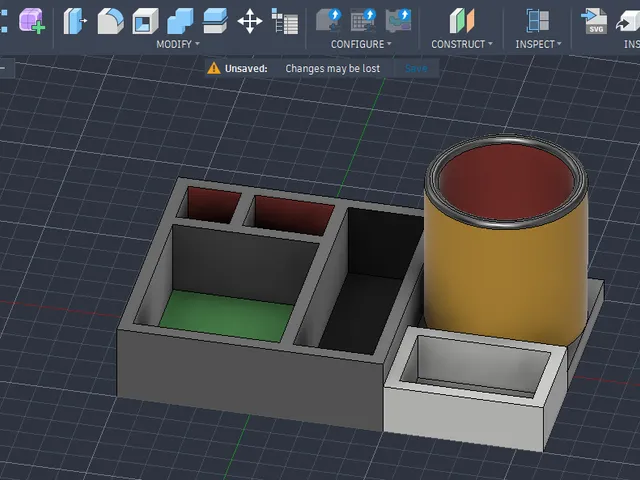Image resolution: width=640 pixels, height=480 pixels.
Task: Click the 'Changes may be lost' message
Action: [333, 68]
